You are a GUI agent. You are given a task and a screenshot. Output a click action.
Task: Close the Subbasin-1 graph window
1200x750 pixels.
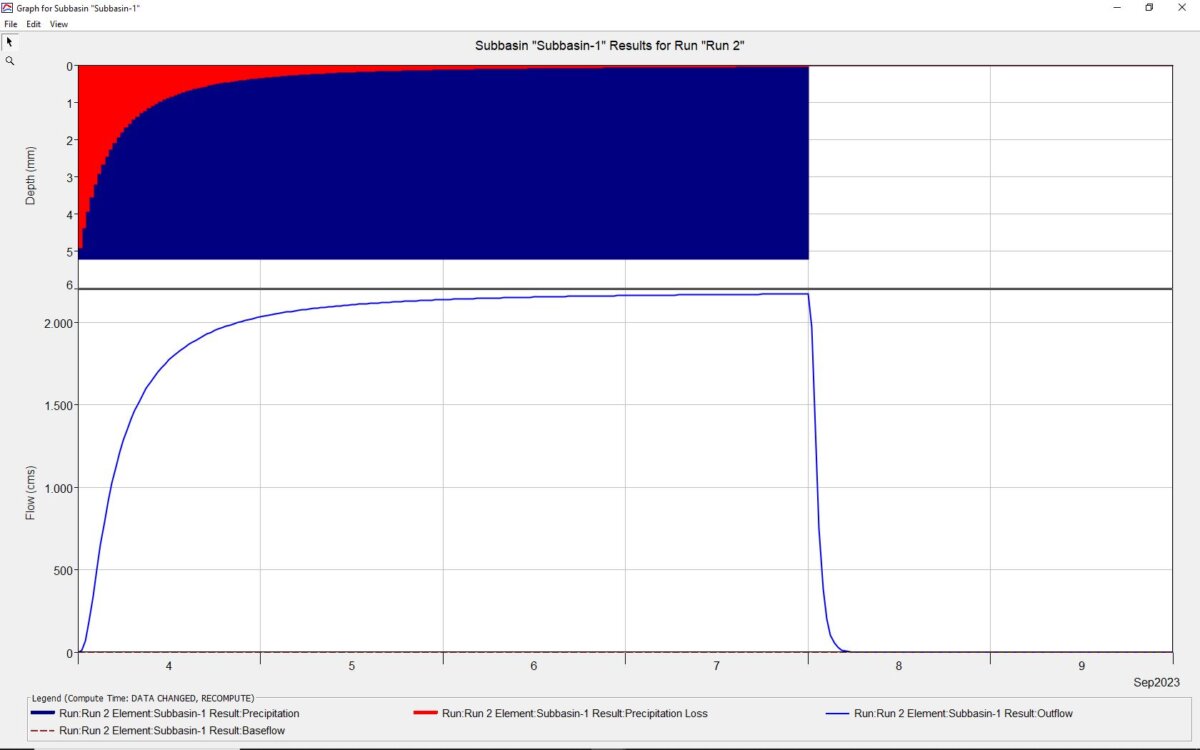point(1183,7)
